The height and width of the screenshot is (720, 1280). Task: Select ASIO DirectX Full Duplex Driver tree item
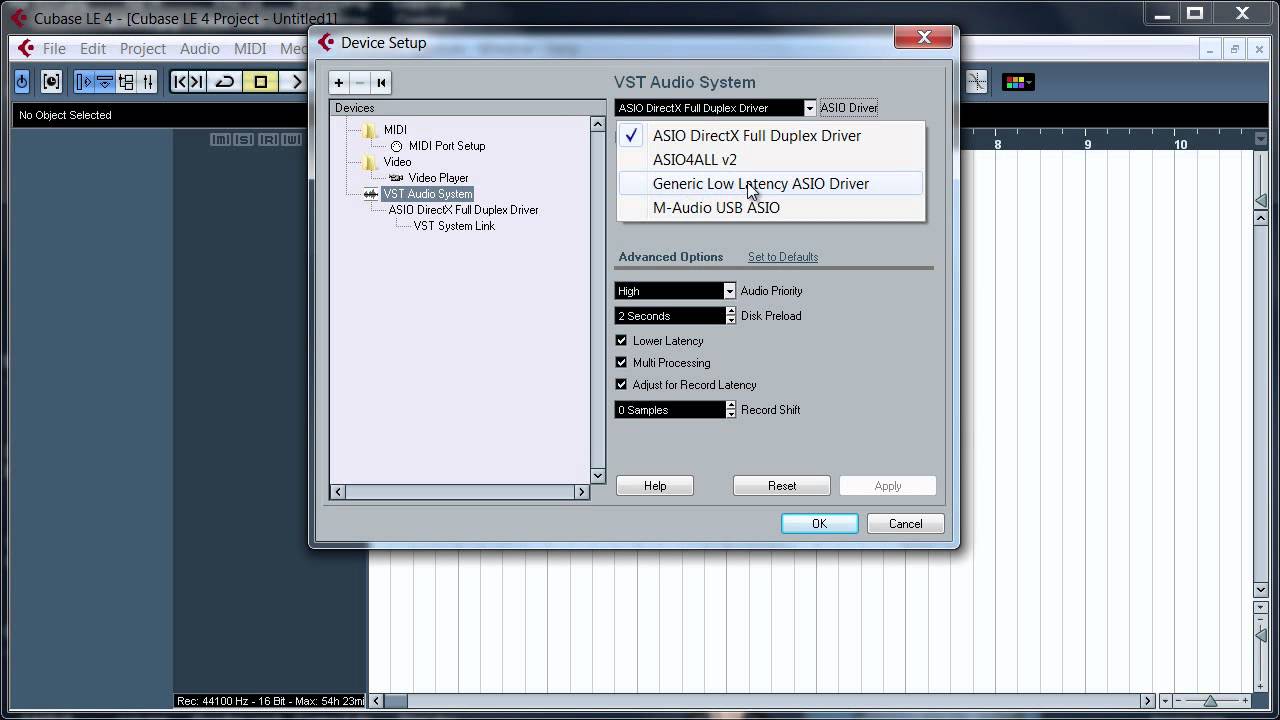click(x=463, y=210)
